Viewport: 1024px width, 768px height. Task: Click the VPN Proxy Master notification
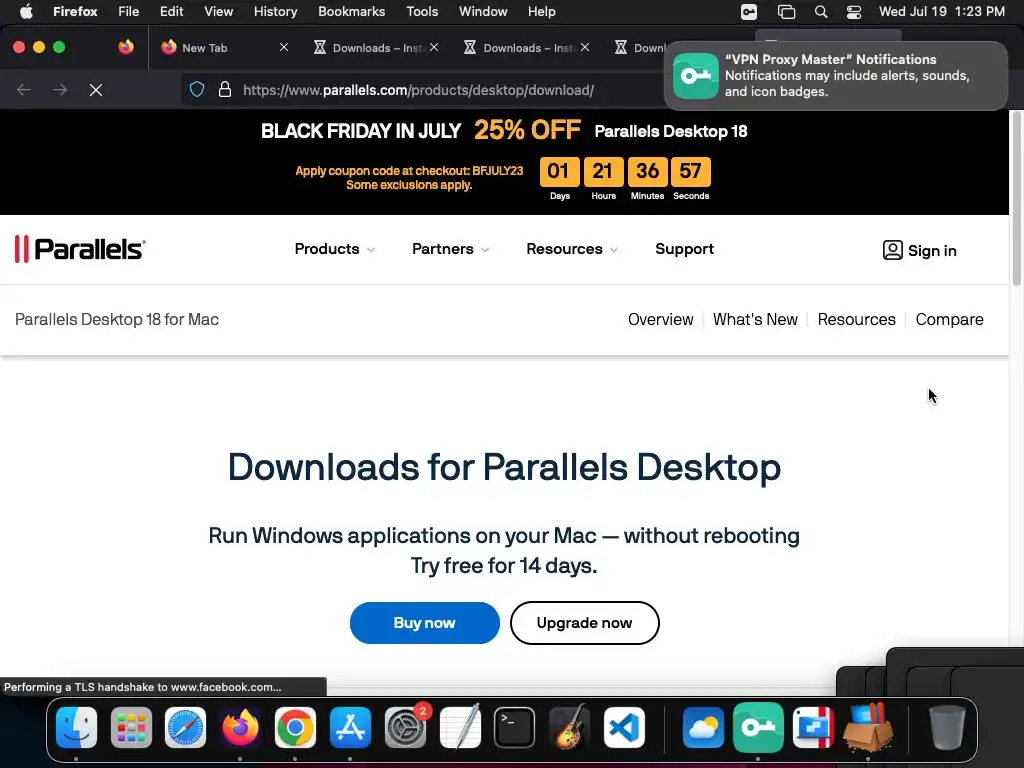point(836,76)
